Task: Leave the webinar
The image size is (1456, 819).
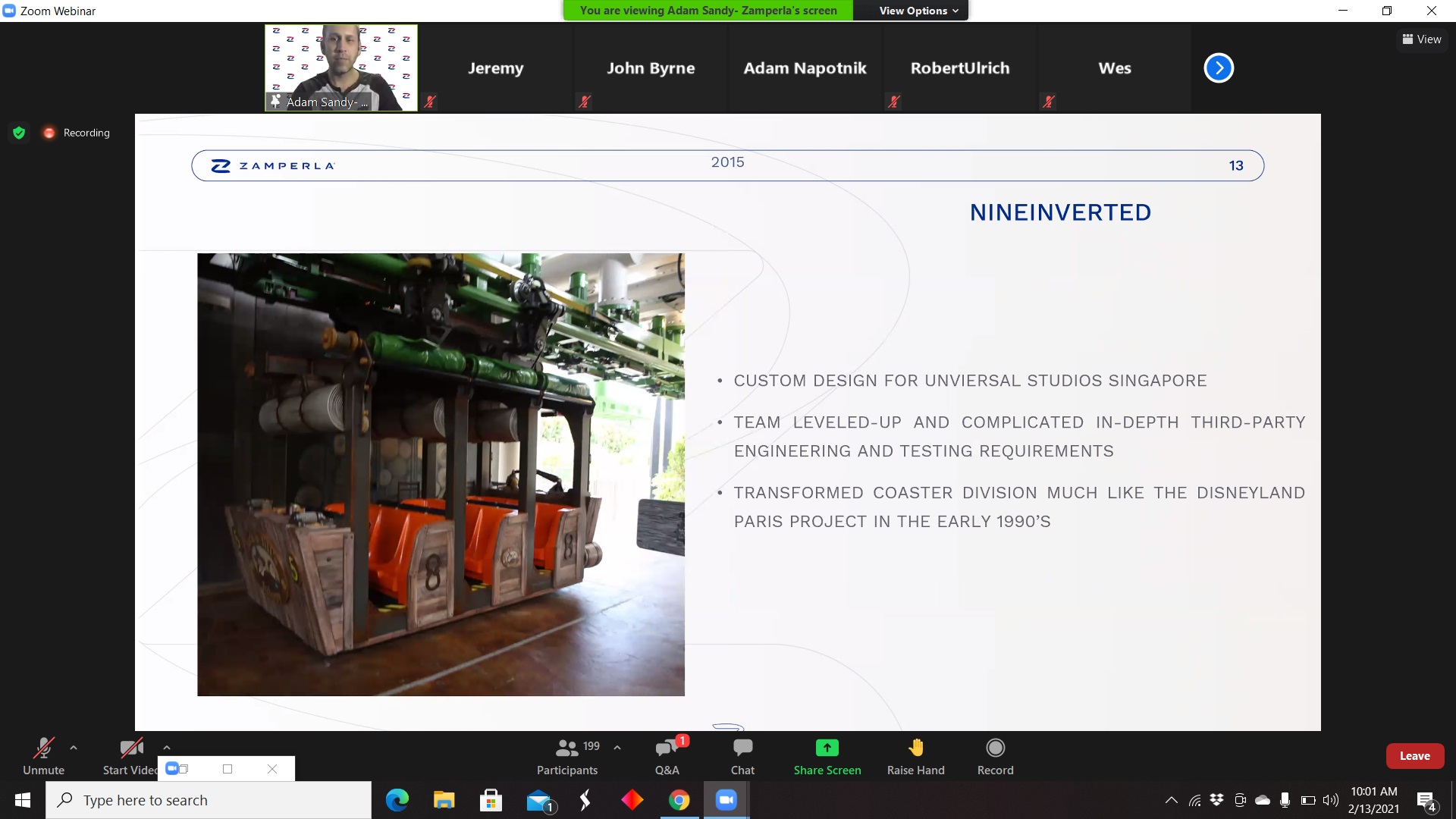Action: (x=1414, y=756)
